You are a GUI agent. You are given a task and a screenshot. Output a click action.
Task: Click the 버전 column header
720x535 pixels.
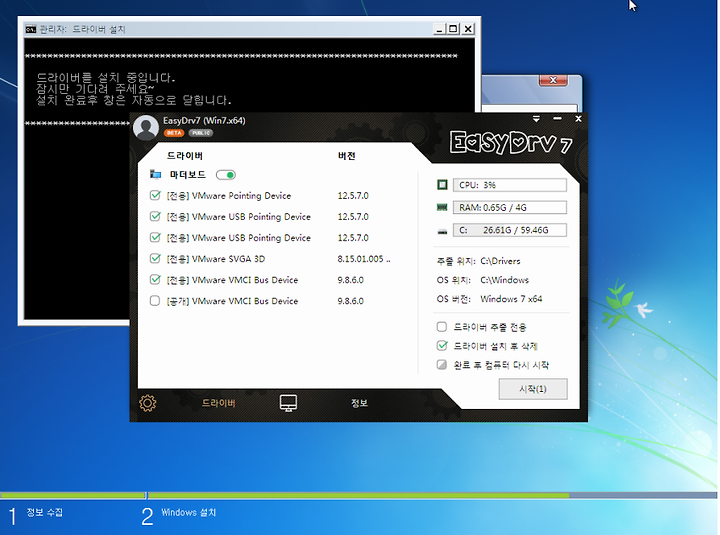pyautogui.click(x=347, y=156)
